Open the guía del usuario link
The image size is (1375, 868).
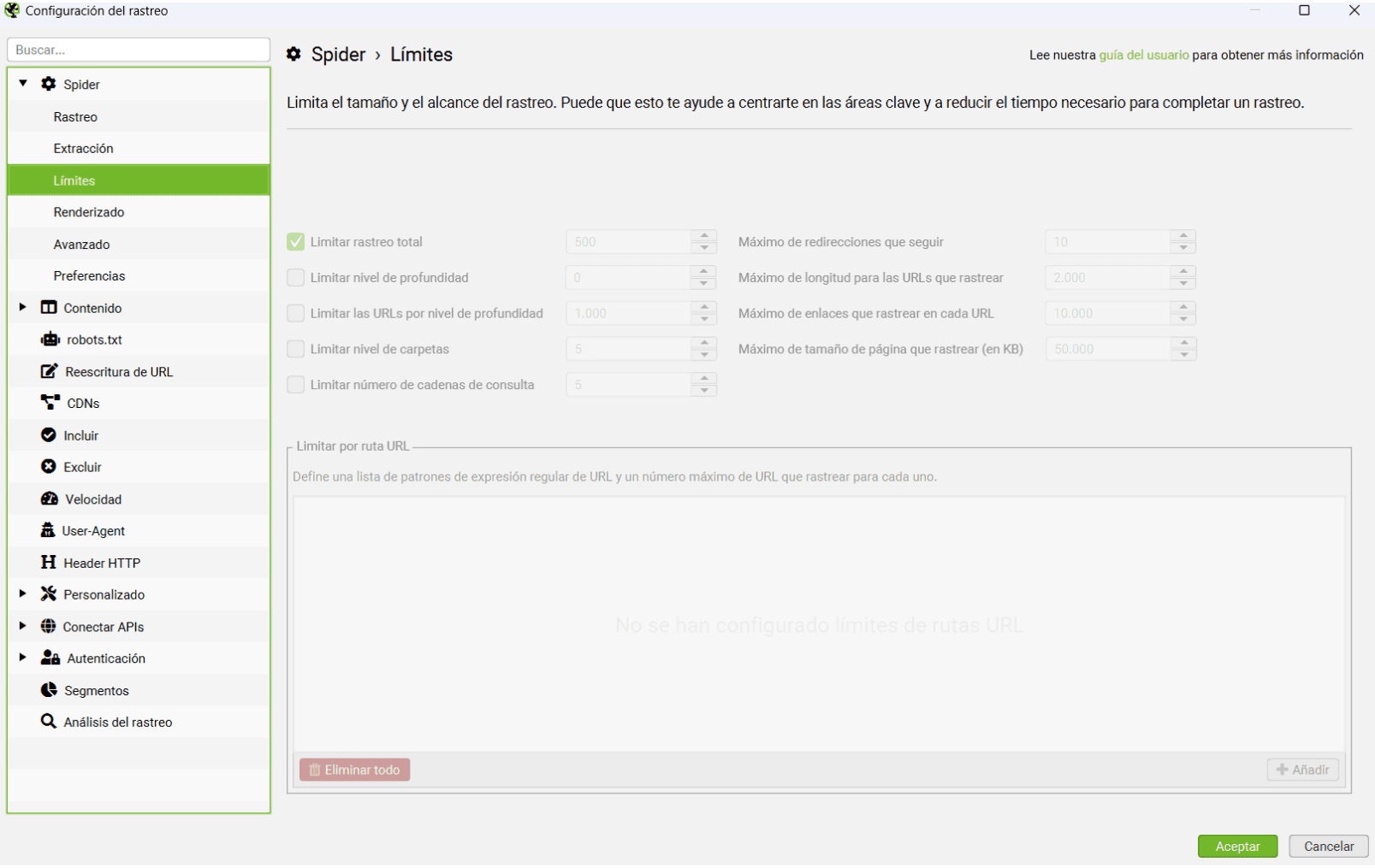1143,55
